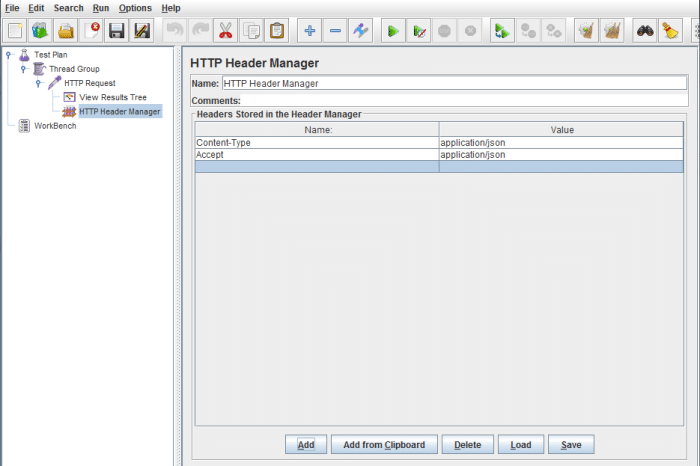
Task: Select HTTP Header Manager tree node
Action: click(120, 112)
